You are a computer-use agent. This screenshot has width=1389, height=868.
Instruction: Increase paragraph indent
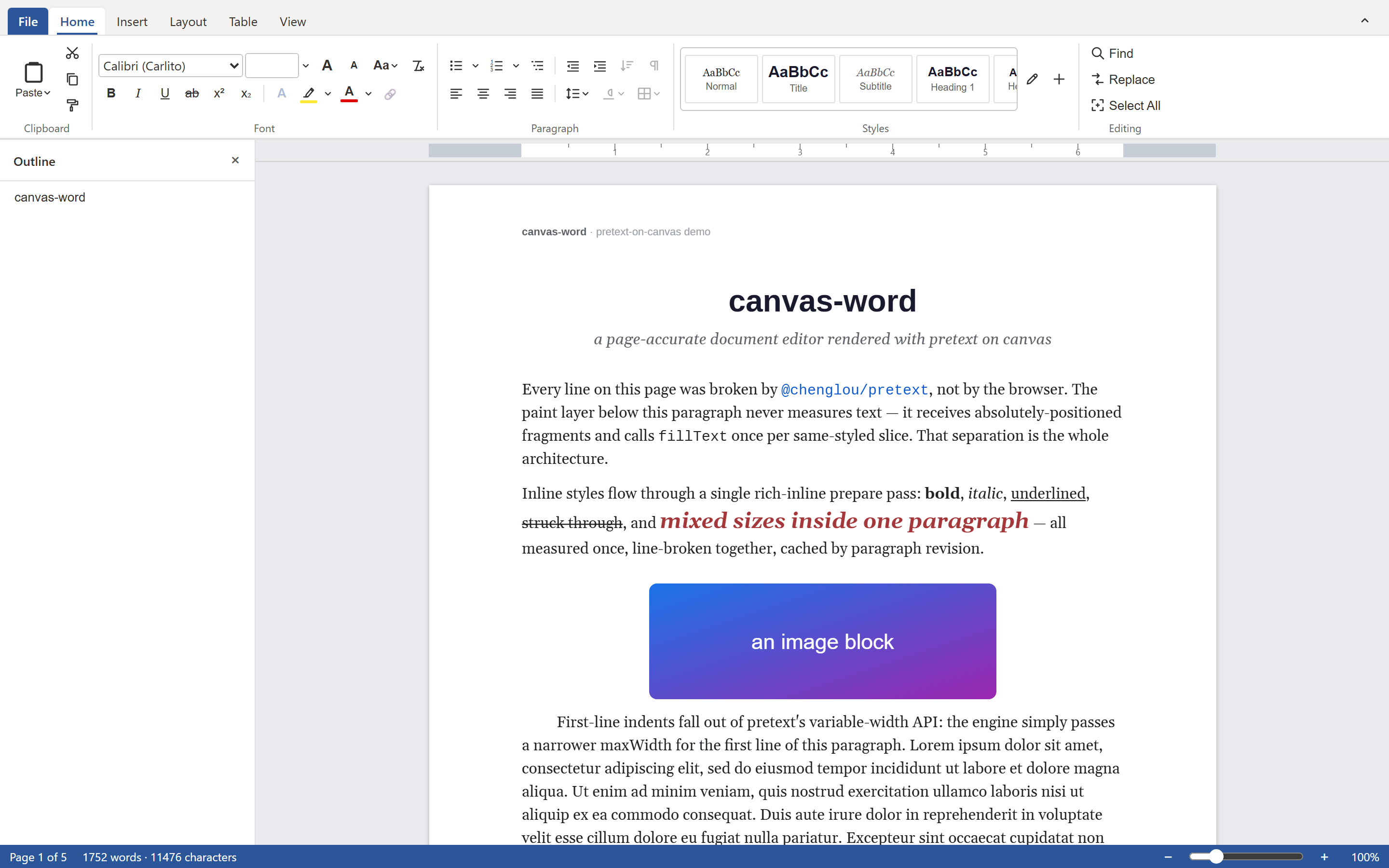(599, 66)
